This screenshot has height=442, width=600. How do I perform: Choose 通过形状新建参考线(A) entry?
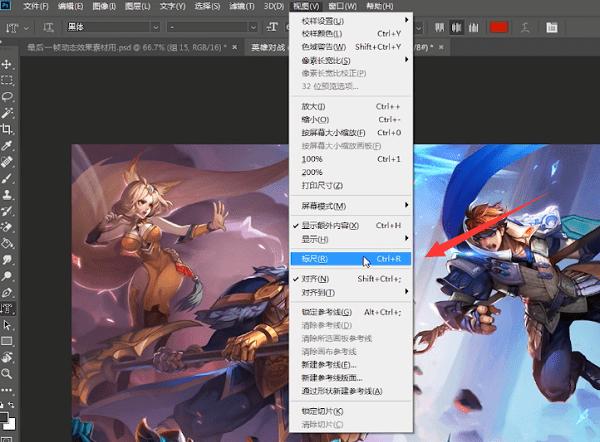click(x=350, y=391)
